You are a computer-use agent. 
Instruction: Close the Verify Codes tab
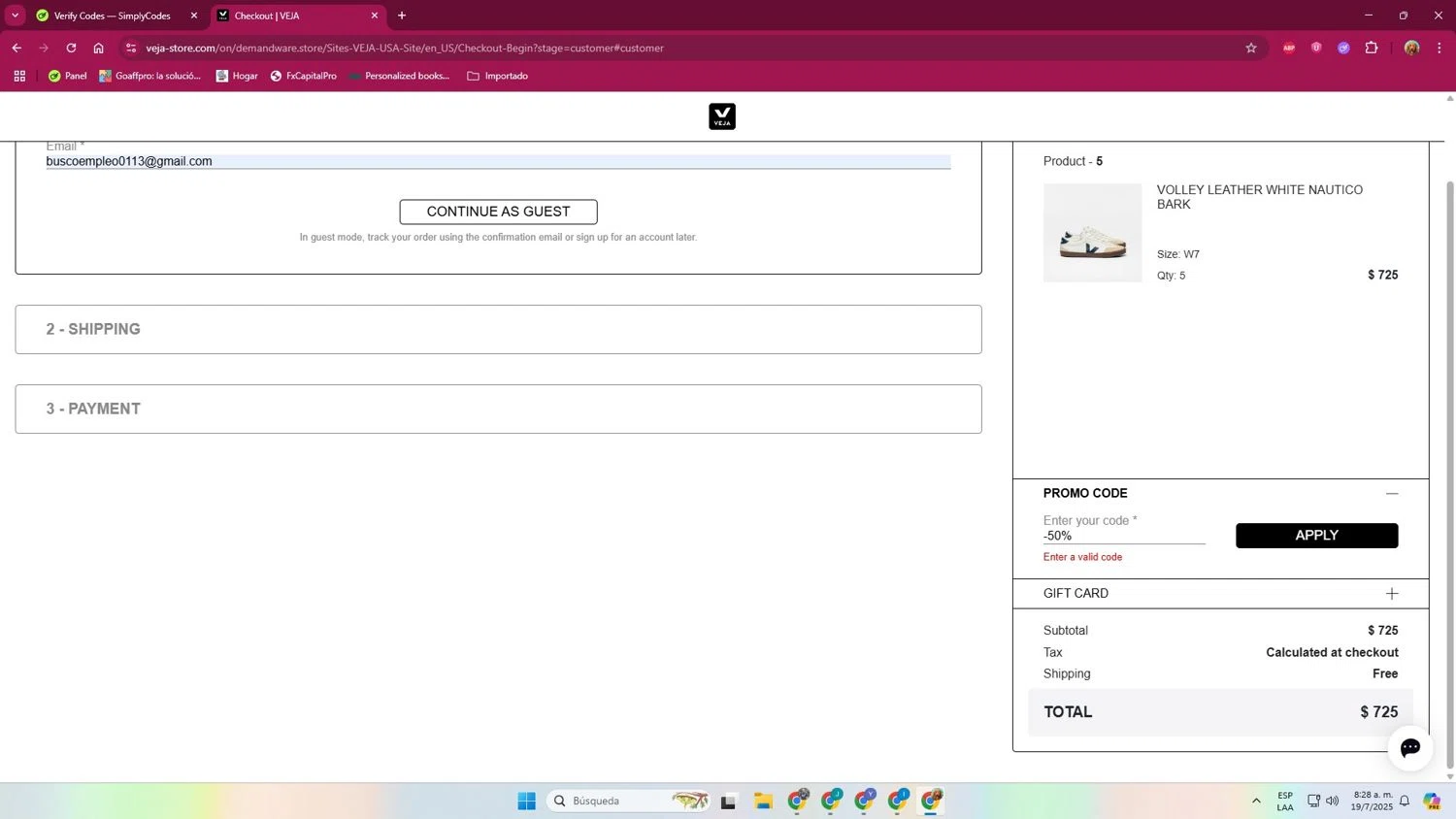pyautogui.click(x=194, y=16)
